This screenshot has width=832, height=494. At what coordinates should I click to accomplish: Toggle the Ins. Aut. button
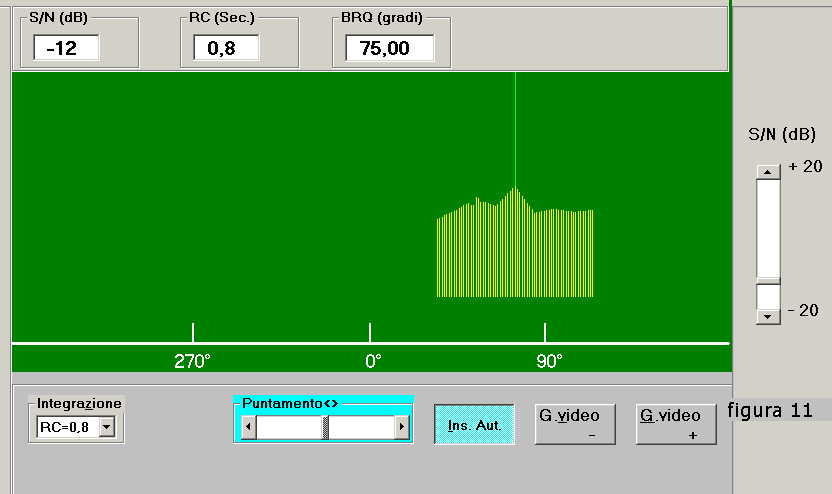pos(474,424)
